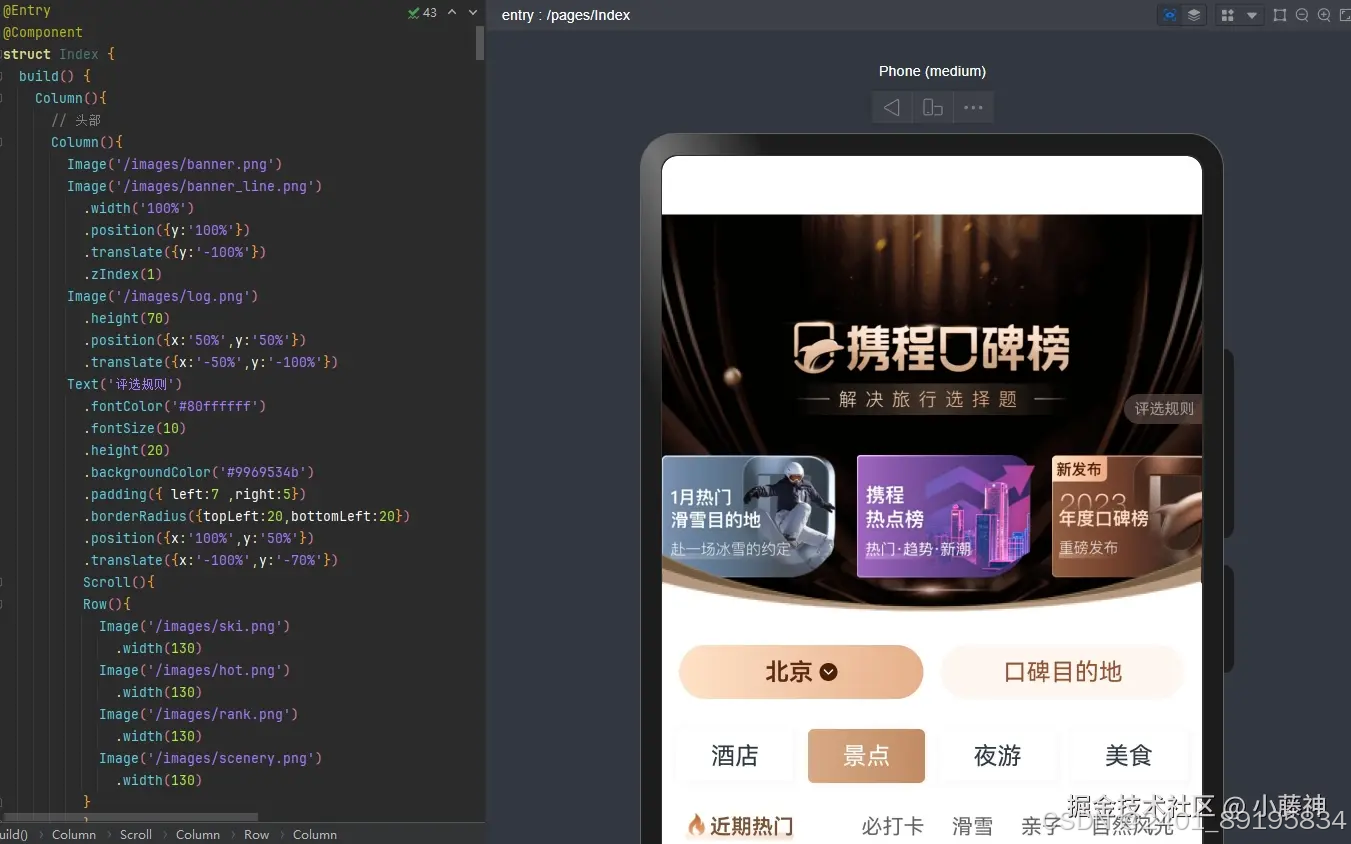Image resolution: width=1351 pixels, height=844 pixels.
Task: Click the frame fit icon beside zoom out
Action: click(x=1280, y=15)
